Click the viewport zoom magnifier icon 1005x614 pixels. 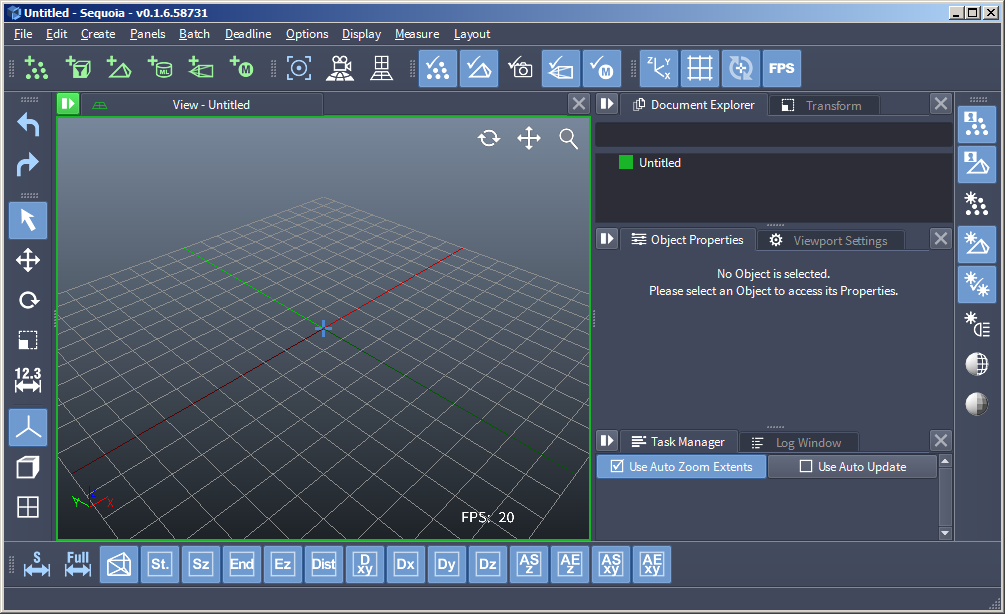[569, 138]
